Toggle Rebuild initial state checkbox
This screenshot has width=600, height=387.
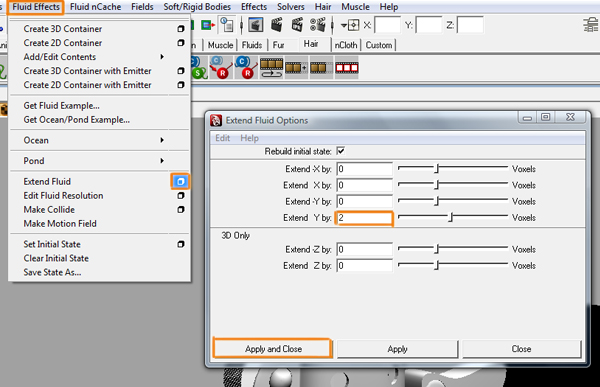tap(341, 151)
